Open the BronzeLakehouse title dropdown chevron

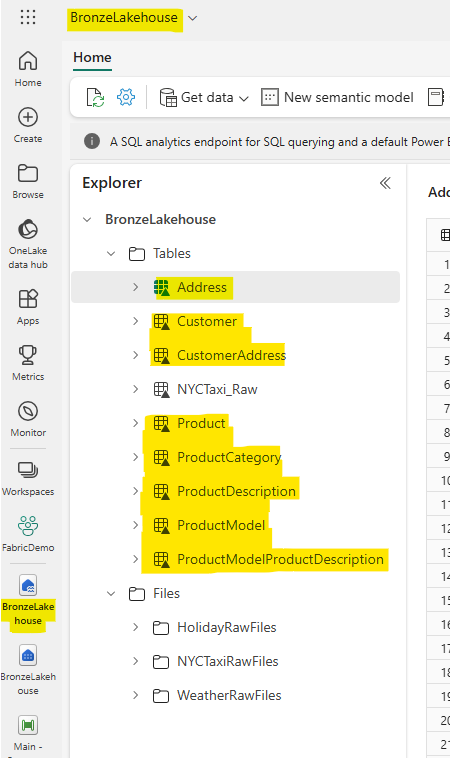(x=192, y=18)
